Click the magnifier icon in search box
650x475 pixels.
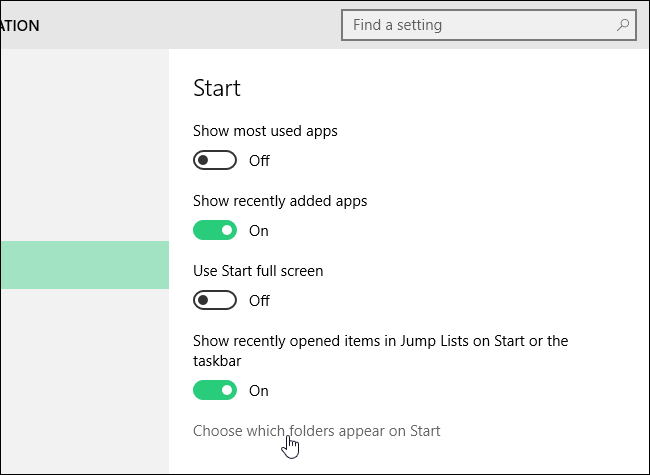[x=623, y=25]
